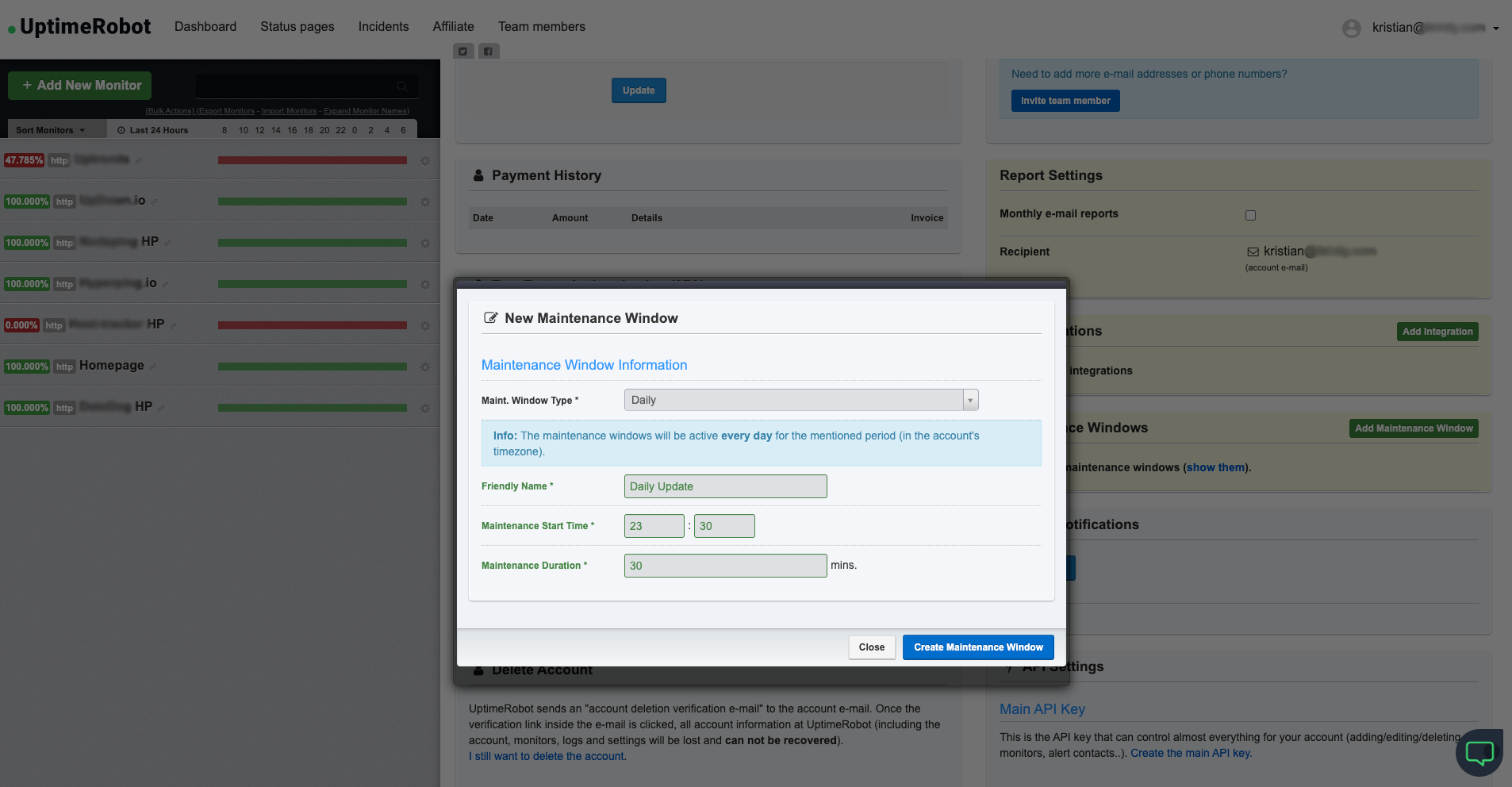The width and height of the screenshot is (1512, 787).
Task: Click the Amount column header
Action: tap(570, 218)
